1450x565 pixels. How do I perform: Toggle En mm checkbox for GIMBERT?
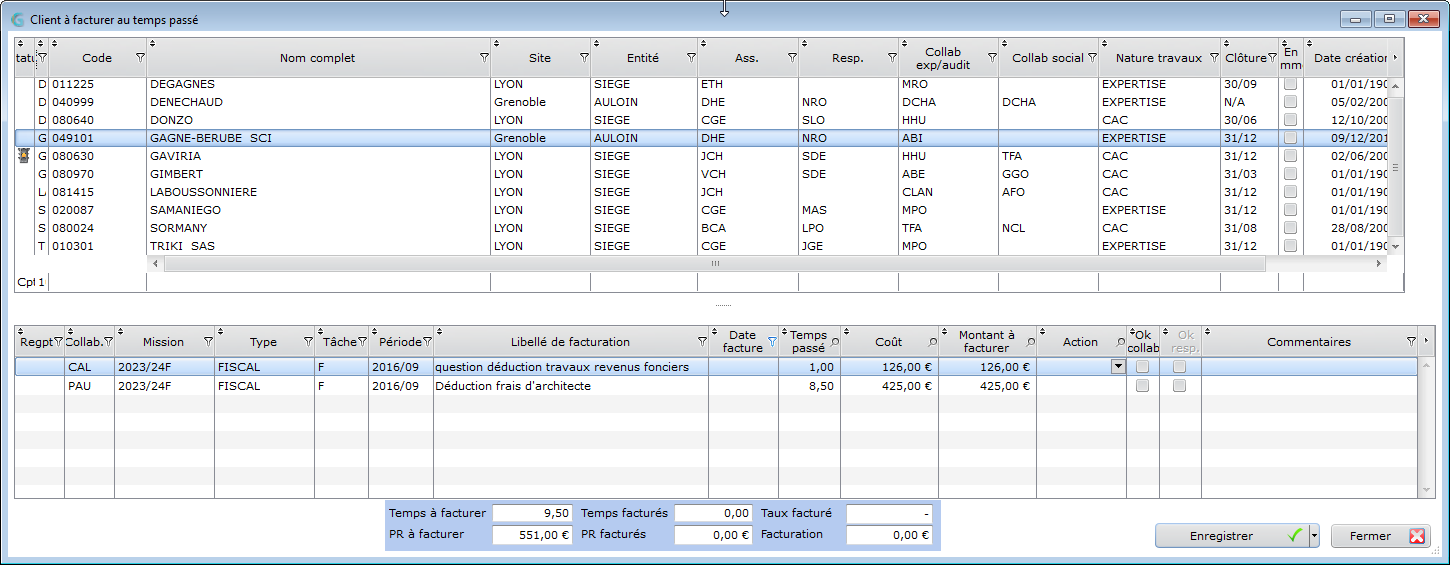pos(1290,174)
